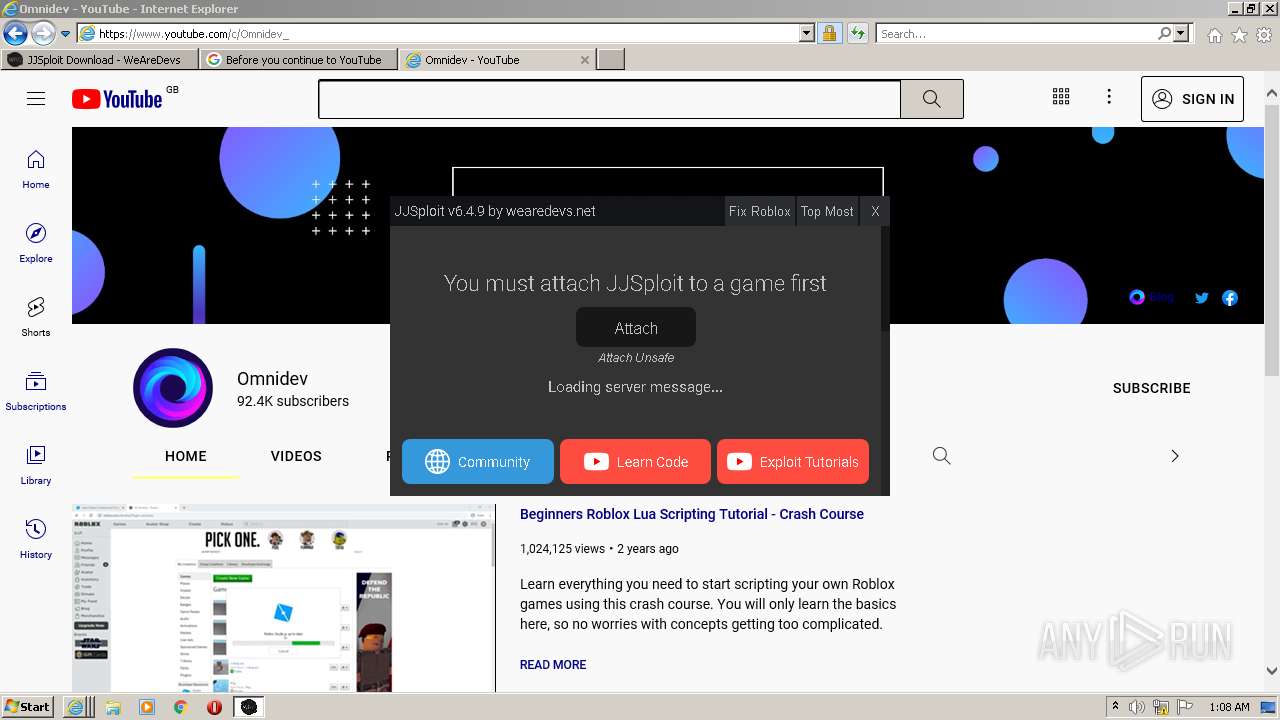This screenshot has width=1280, height=720.
Task: Expand the IE search provider dropdown
Action: click(x=1181, y=34)
